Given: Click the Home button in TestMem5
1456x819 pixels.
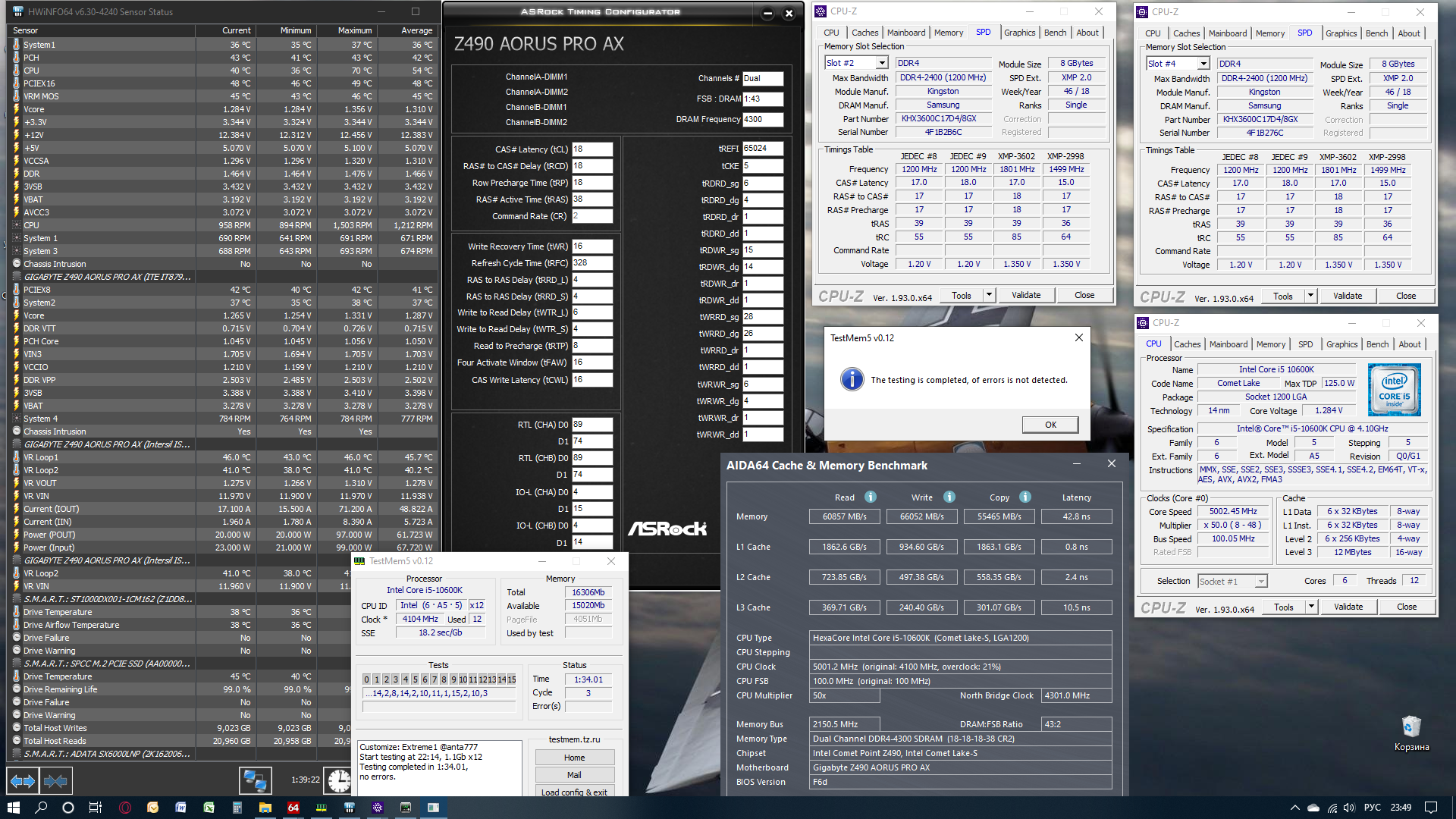Looking at the screenshot, I should click(x=574, y=758).
